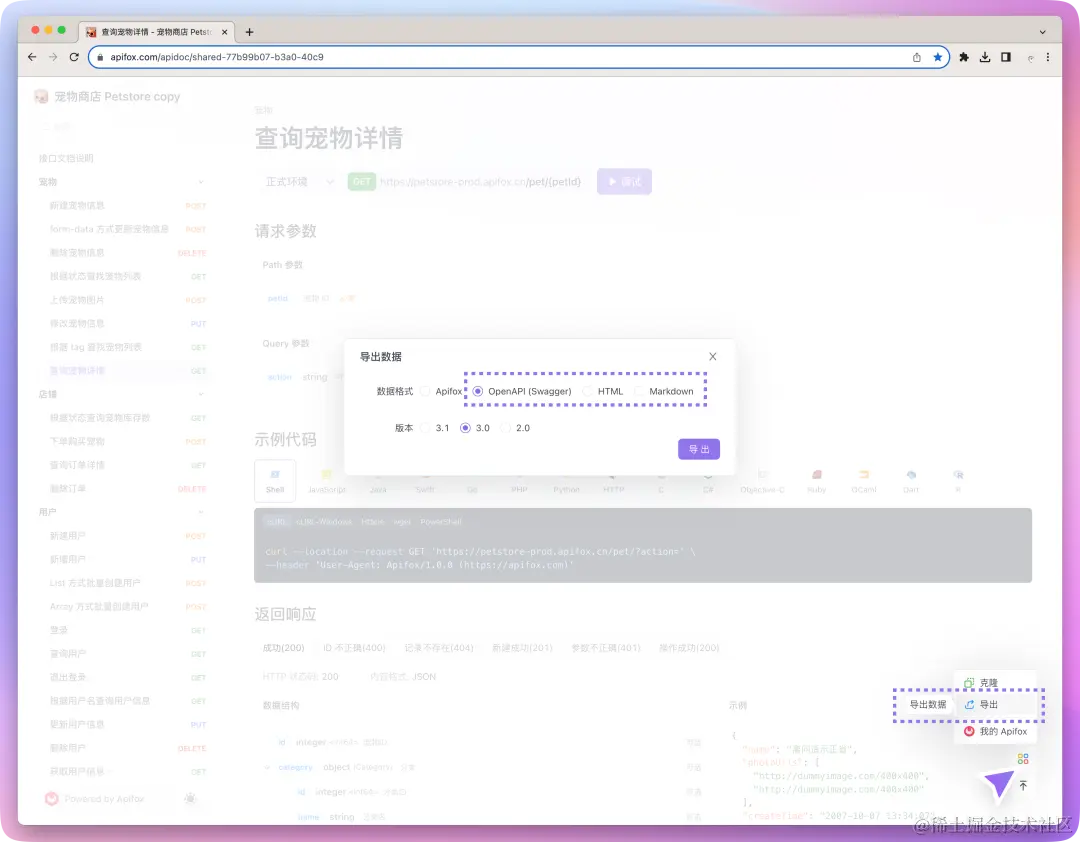Click the Powered by Apifox link

(x=95, y=799)
